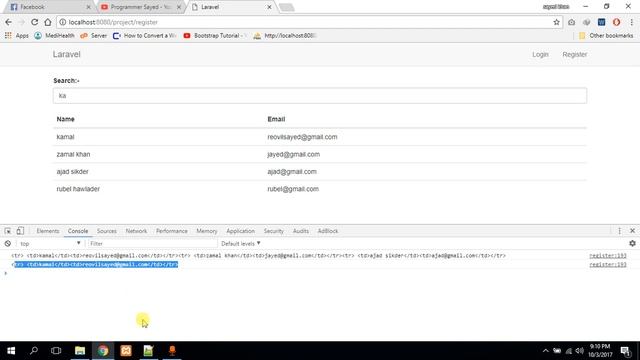Open Task View on the taskbar
This screenshot has width=640, height=360.
coord(56,351)
